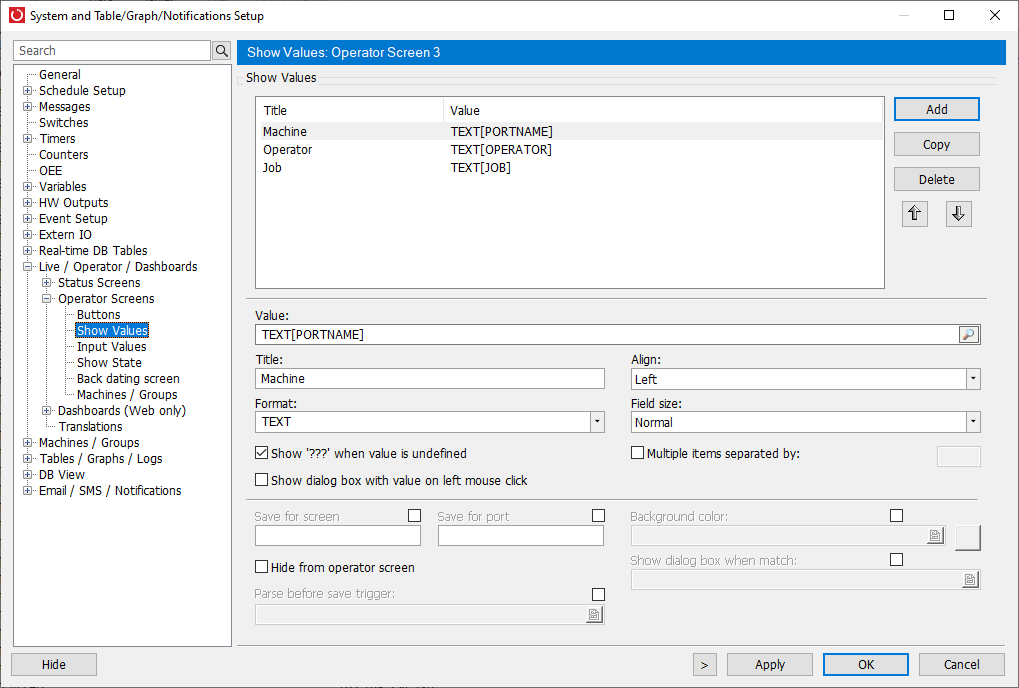Select OEE in the settings tree

tap(51, 171)
